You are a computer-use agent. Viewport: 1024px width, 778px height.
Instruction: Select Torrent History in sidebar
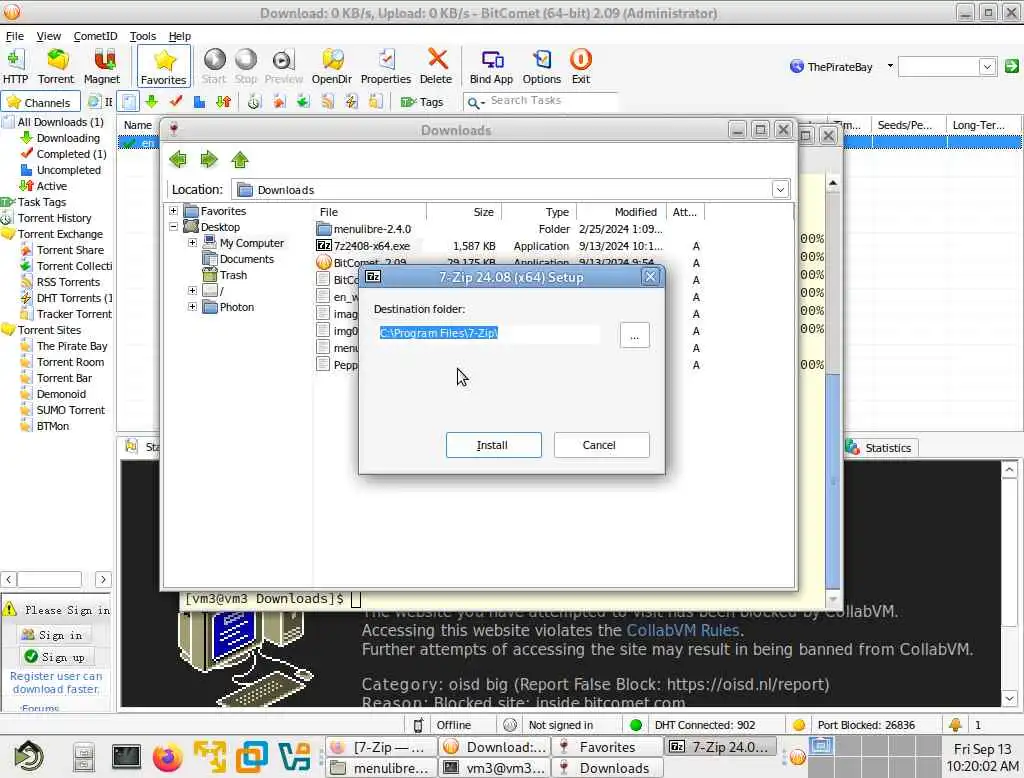(47, 218)
